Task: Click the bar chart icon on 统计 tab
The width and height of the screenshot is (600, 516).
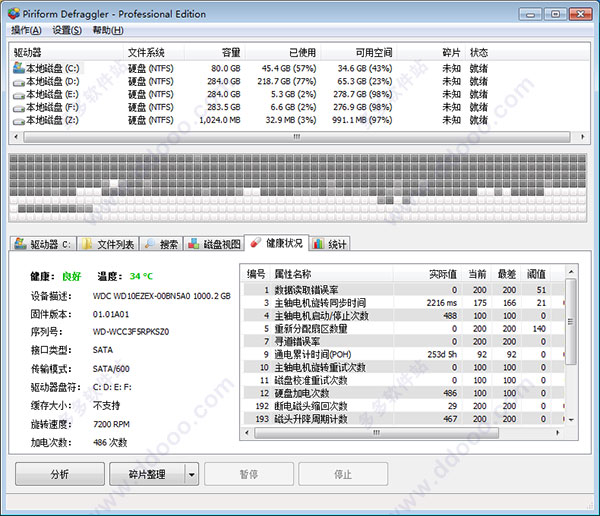Action: point(318,243)
